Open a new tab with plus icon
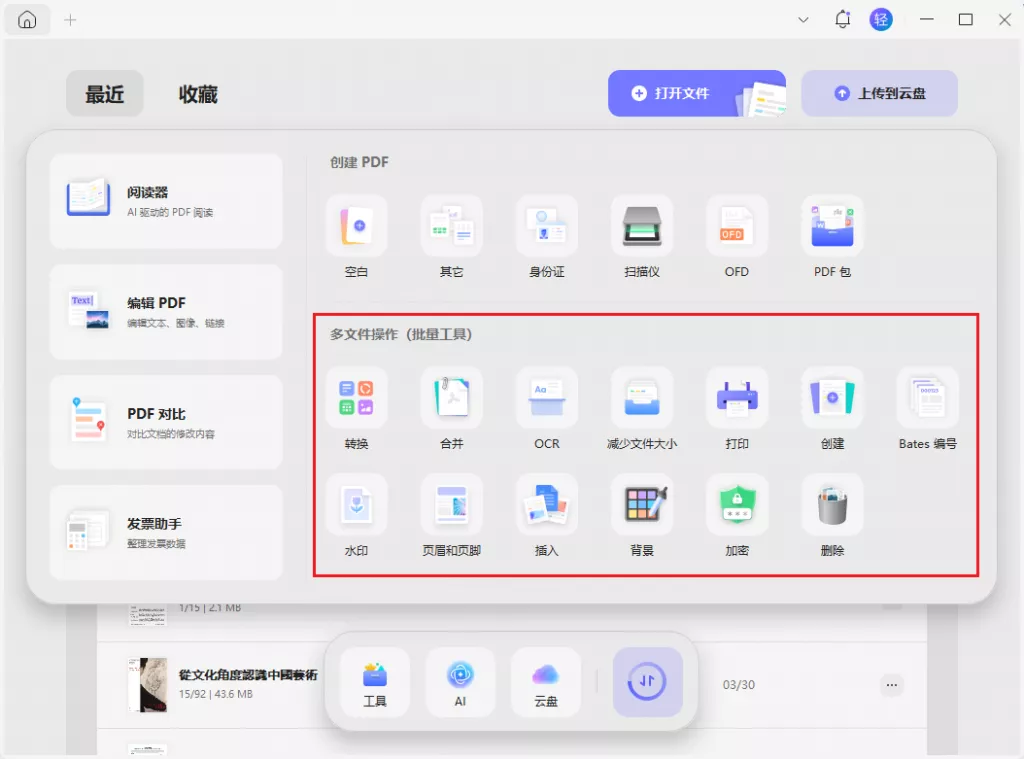This screenshot has height=759, width=1024. point(71,20)
